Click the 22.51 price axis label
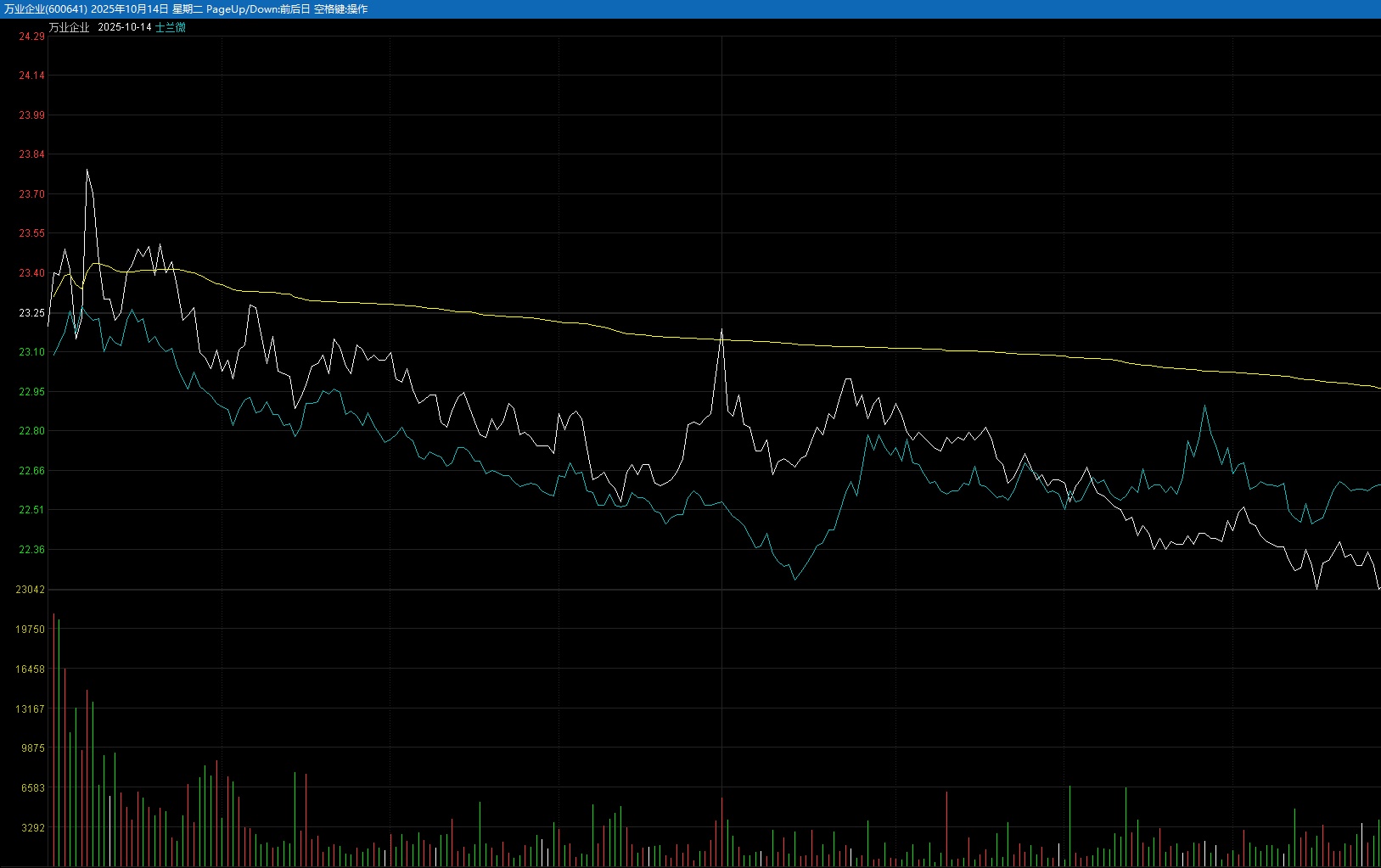 click(32, 510)
